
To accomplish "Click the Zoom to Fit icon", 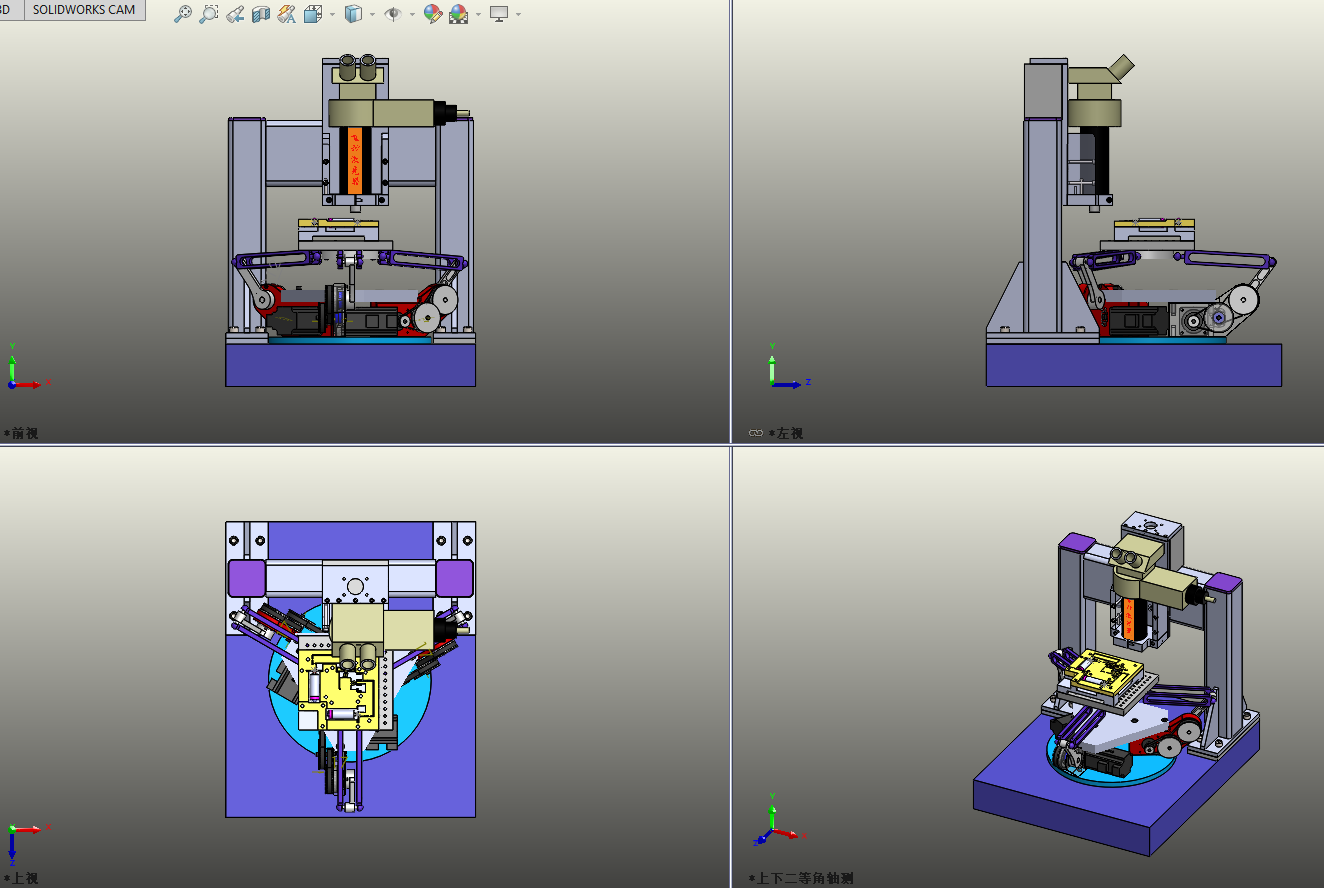I will tap(183, 14).
